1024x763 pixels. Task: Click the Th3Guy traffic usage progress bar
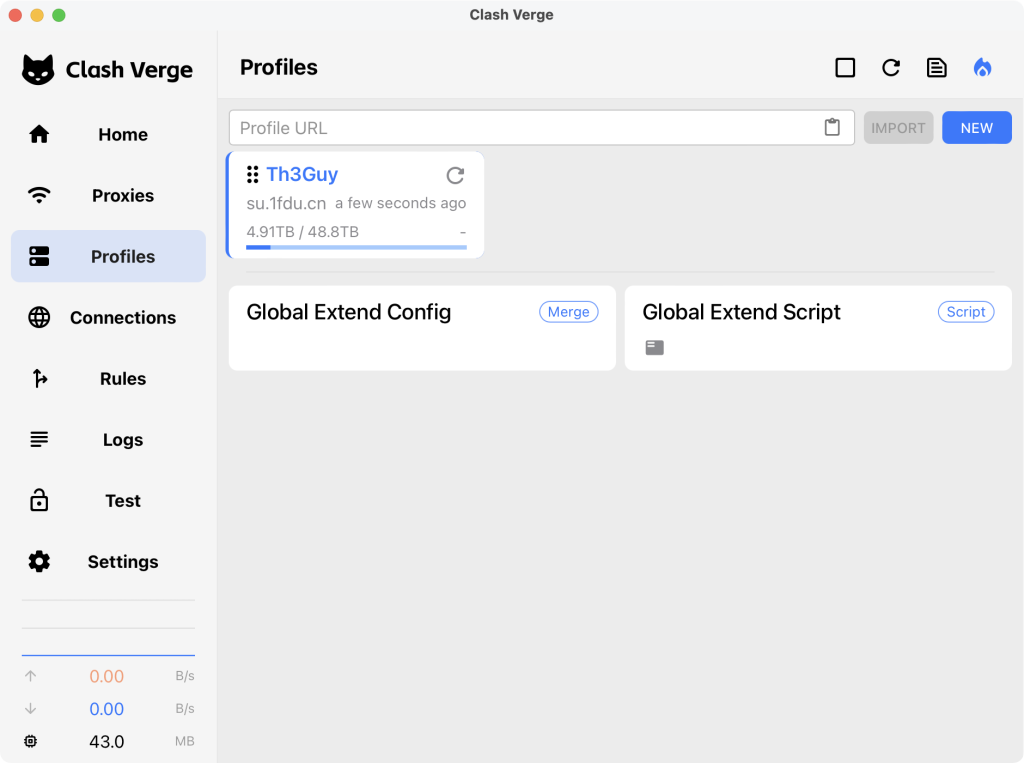[356, 247]
